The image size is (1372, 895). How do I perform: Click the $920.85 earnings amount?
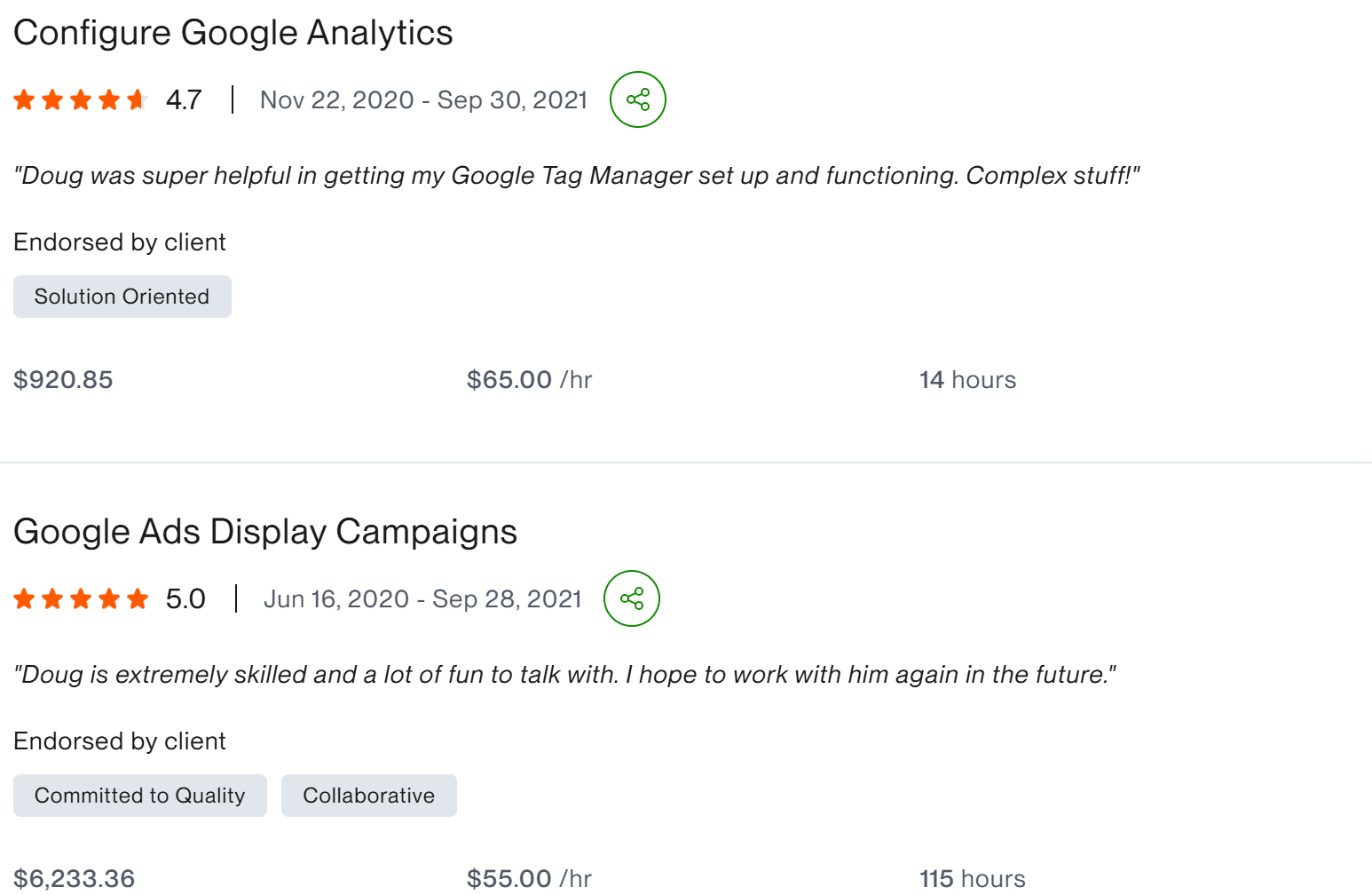63,380
